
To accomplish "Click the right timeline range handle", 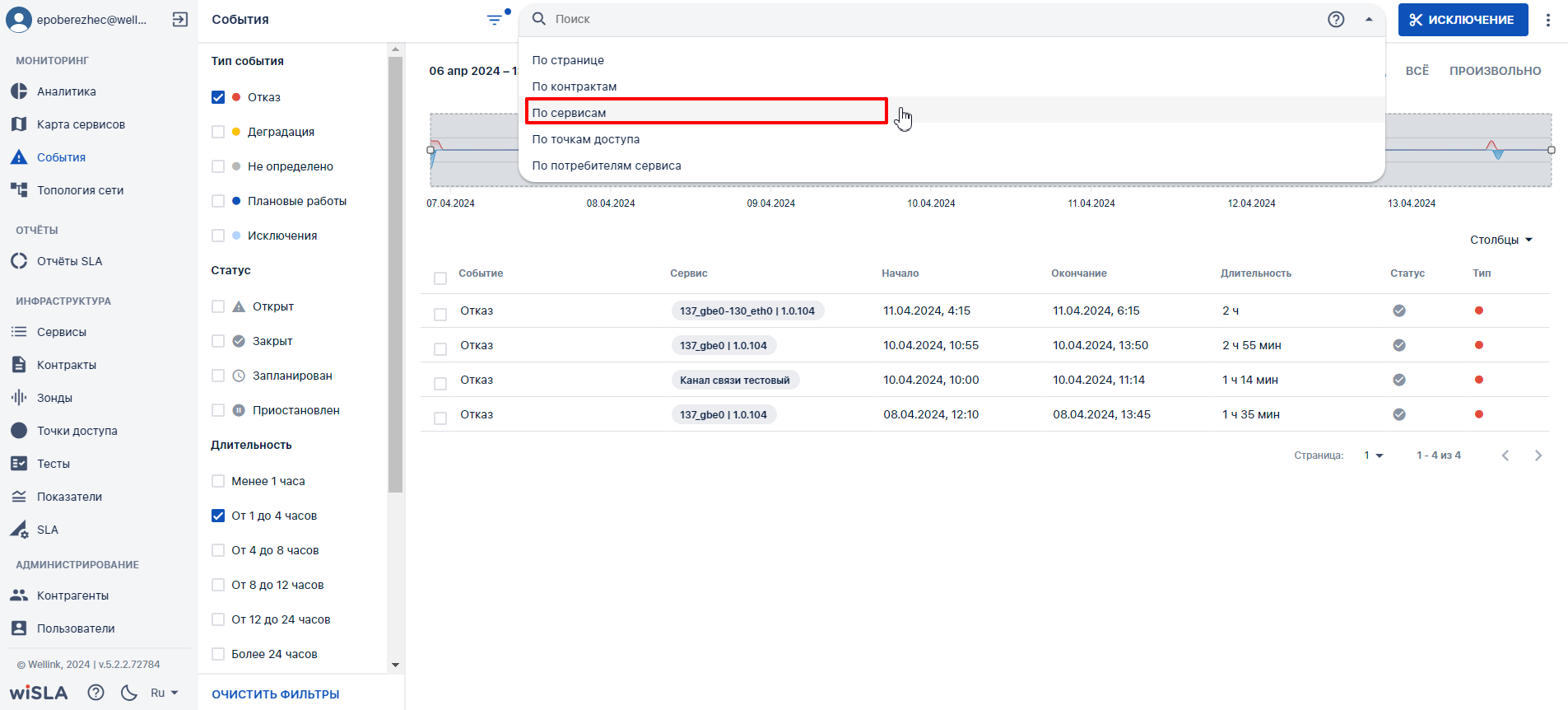I will pos(1552,150).
